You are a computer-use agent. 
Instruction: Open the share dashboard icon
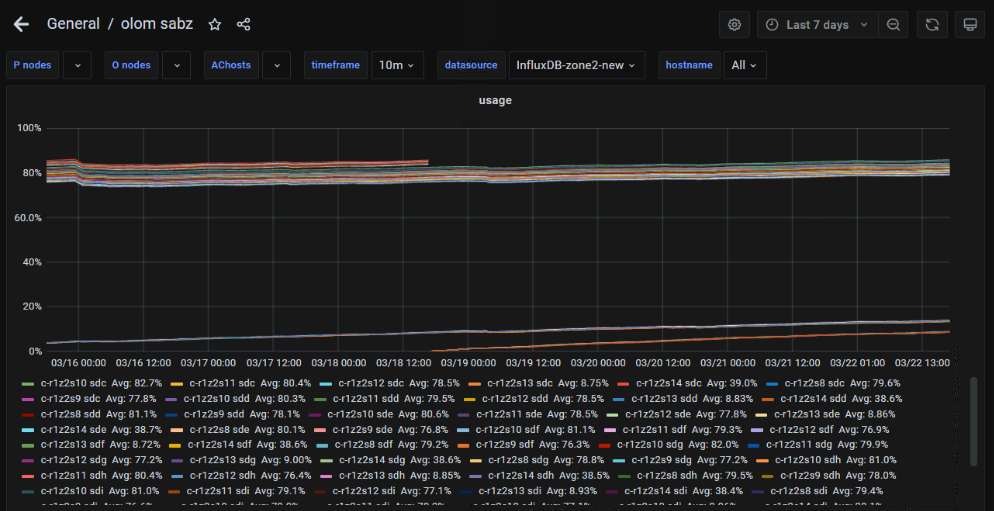click(x=244, y=24)
